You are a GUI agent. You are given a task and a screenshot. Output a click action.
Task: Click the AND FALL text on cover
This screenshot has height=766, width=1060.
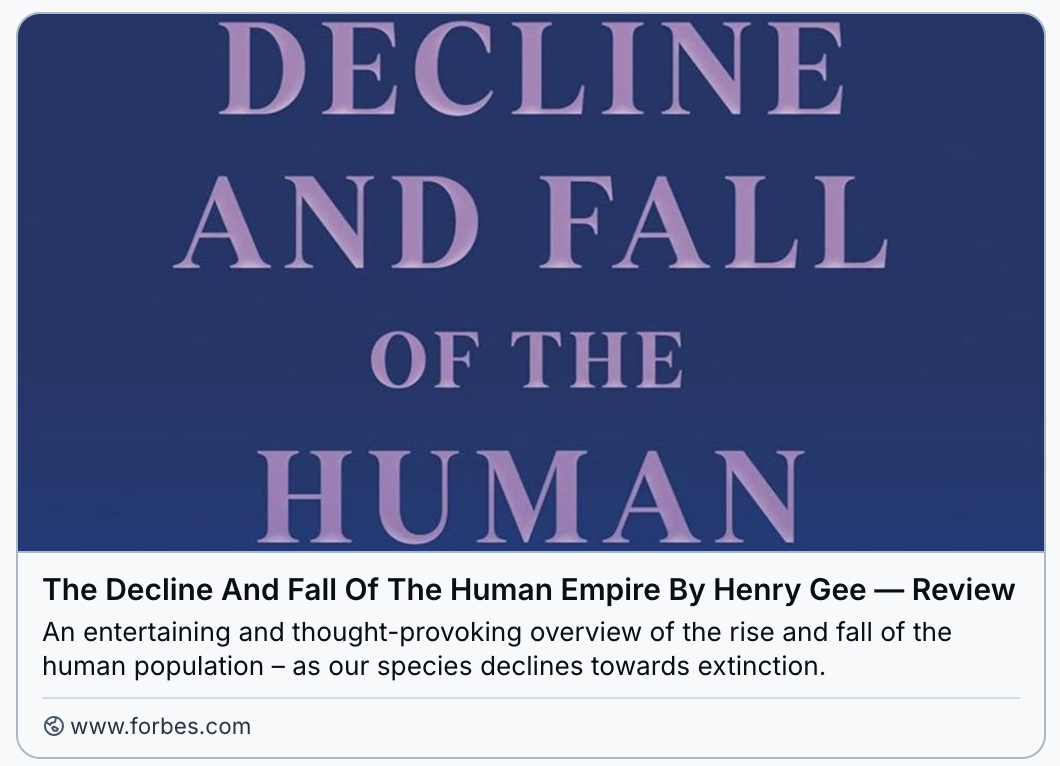(x=531, y=222)
